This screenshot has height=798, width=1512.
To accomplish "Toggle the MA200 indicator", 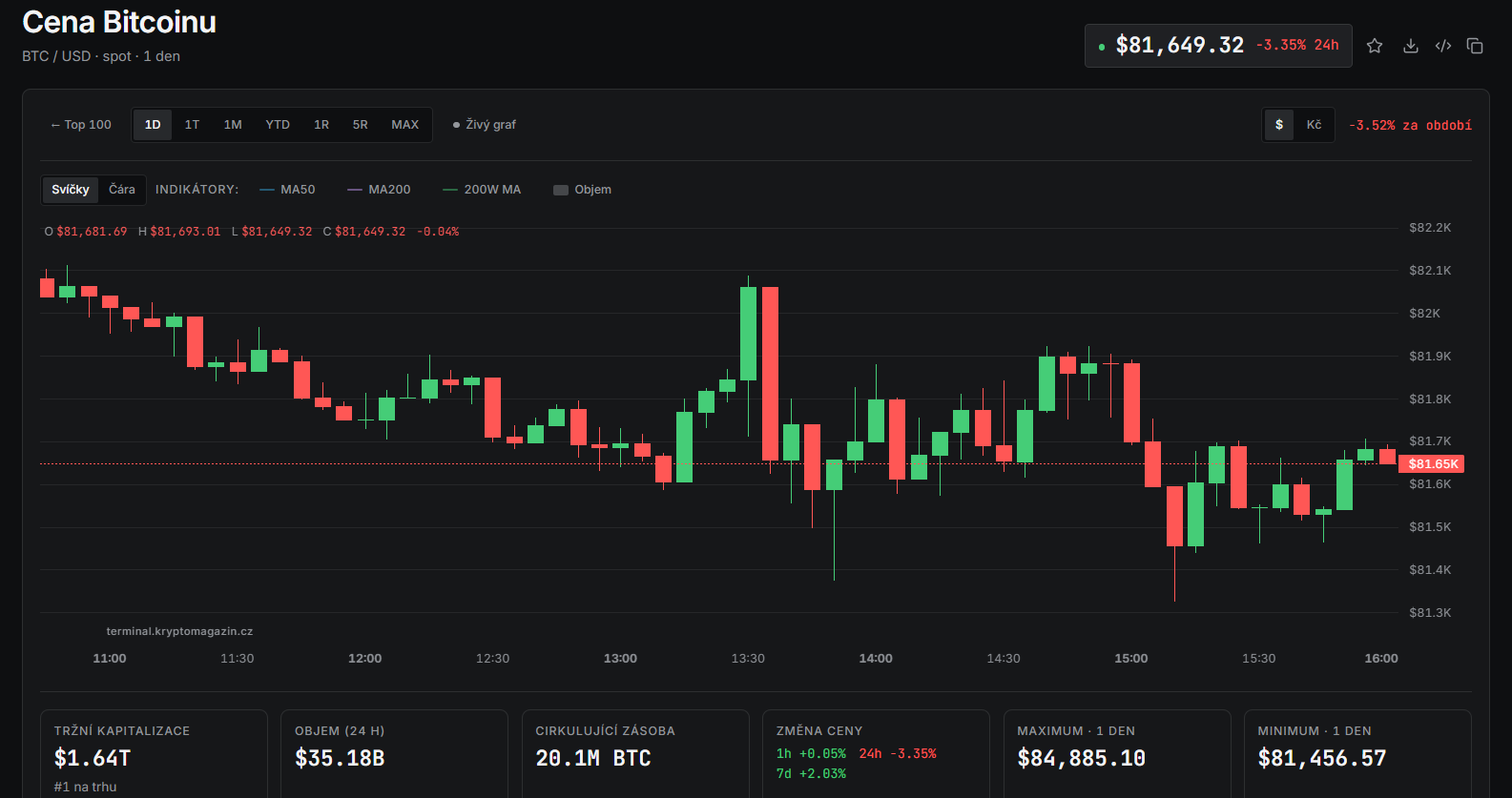I will tap(379, 190).
